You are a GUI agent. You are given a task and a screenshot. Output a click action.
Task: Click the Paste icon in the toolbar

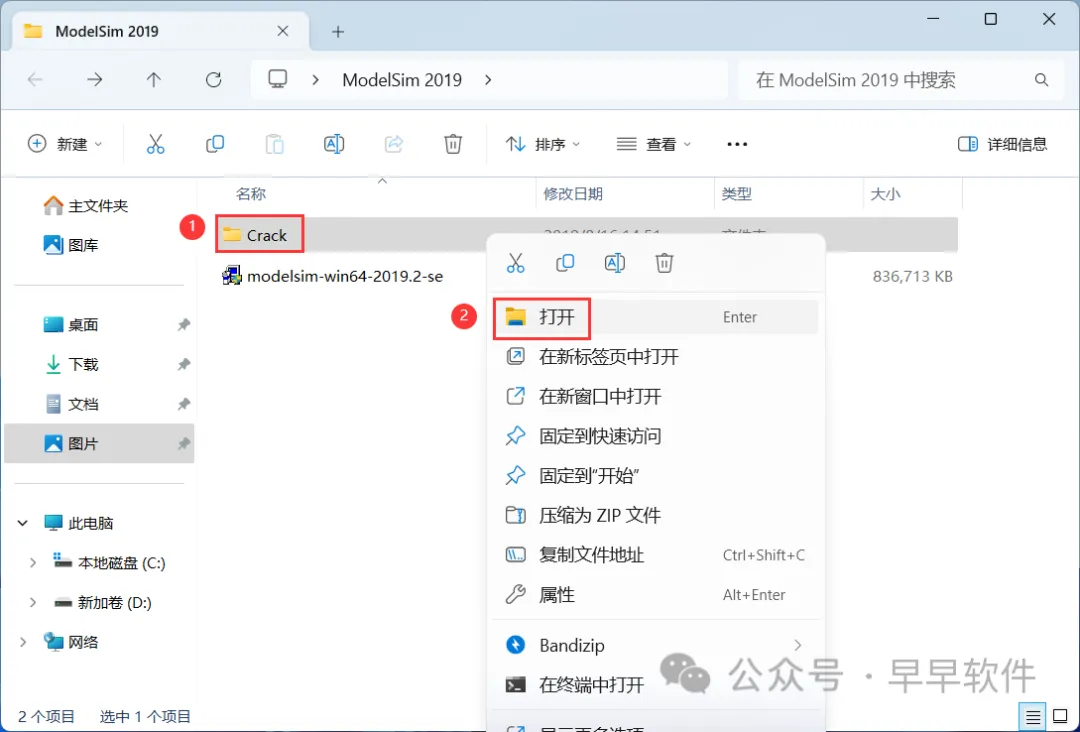pyautogui.click(x=274, y=144)
